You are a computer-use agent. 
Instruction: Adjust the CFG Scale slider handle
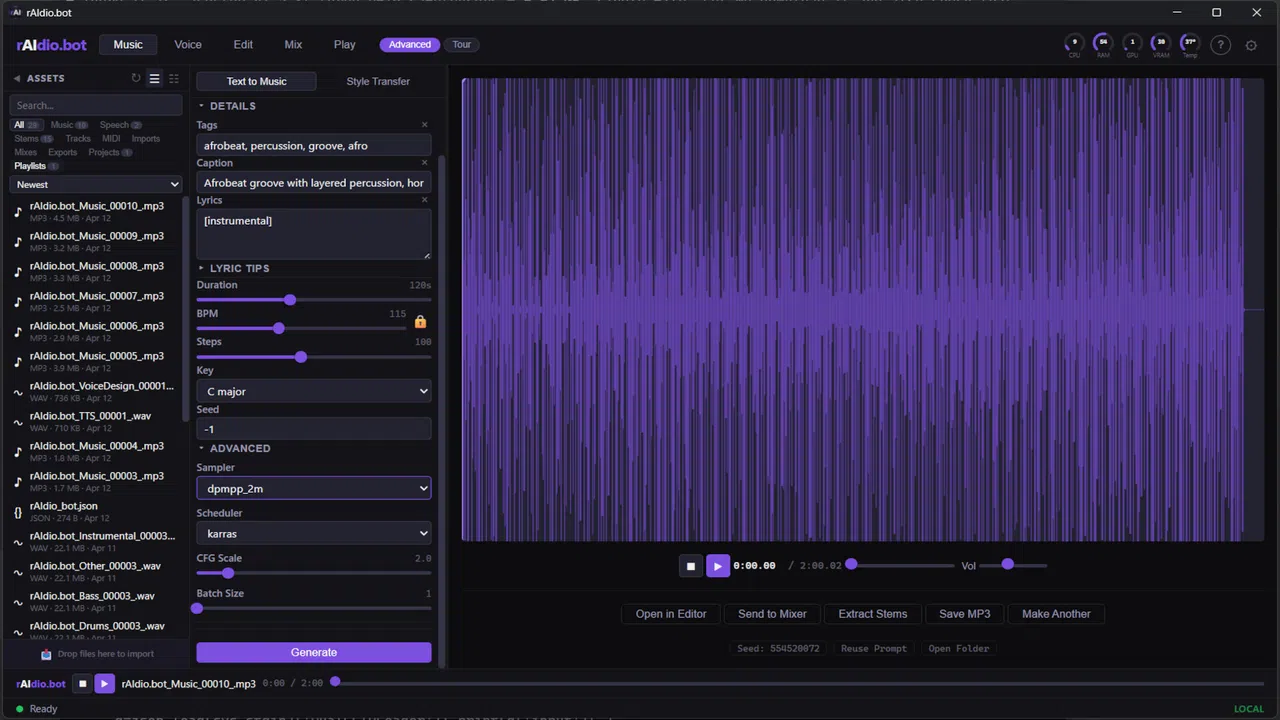click(x=228, y=573)
